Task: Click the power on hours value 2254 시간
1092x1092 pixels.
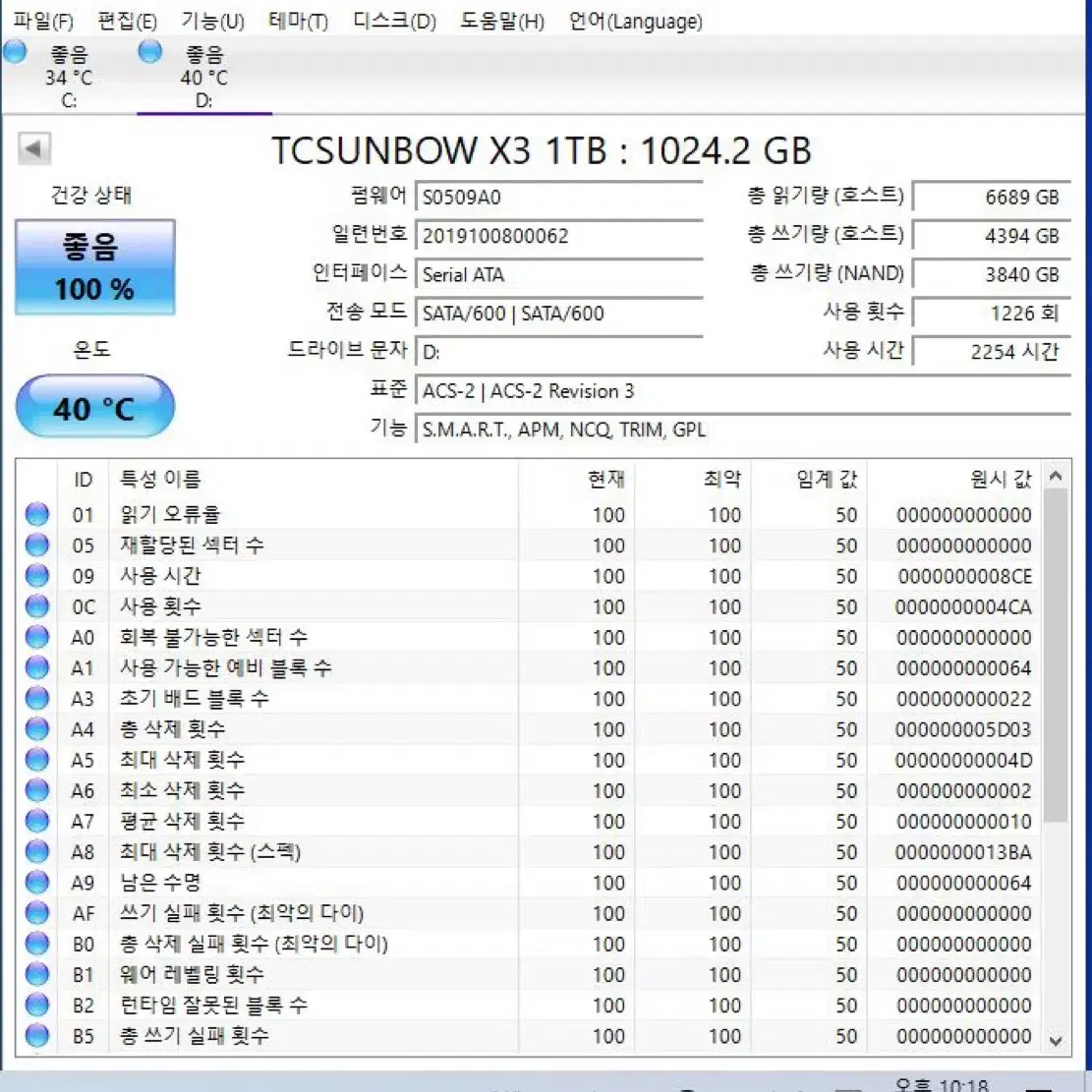Action: pyautogui.click(x=992, y=353)
